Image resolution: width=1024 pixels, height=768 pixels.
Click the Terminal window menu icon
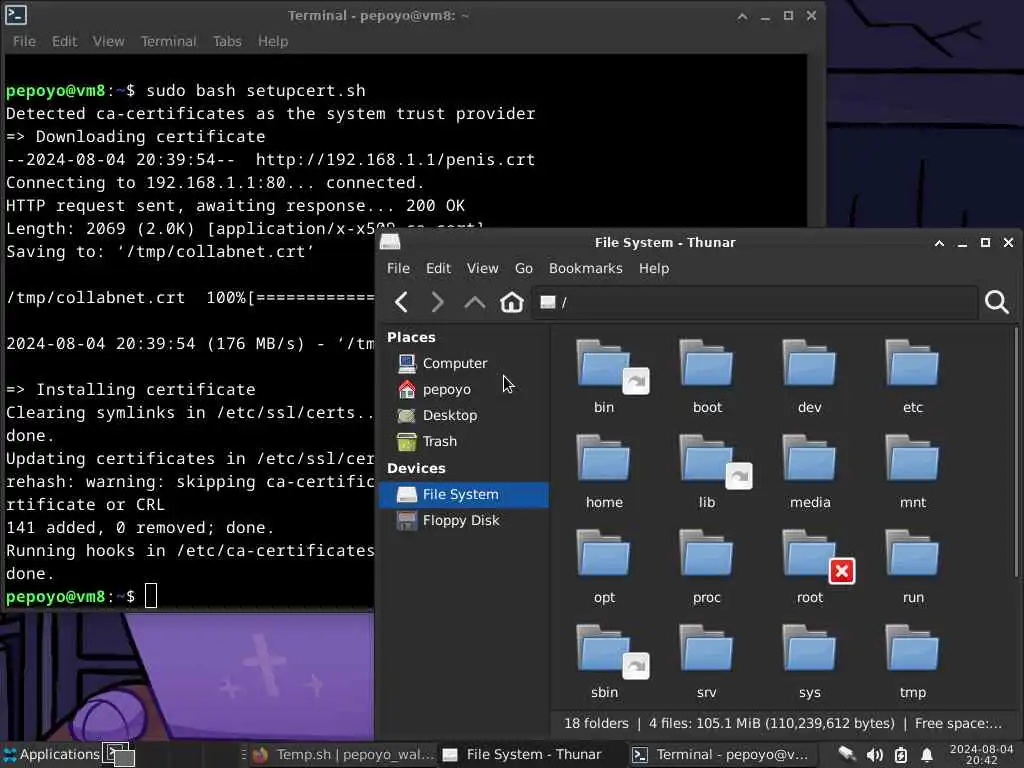pos(16,14)
